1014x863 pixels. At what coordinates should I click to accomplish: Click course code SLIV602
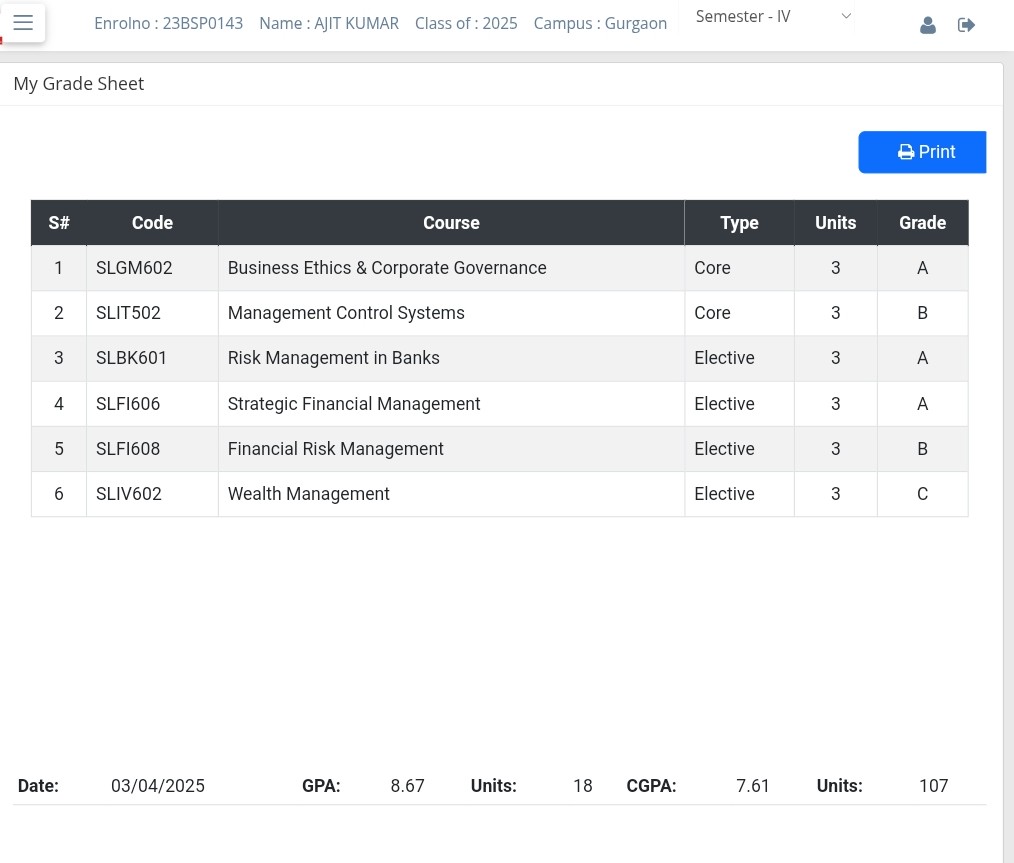click(129, 494)
